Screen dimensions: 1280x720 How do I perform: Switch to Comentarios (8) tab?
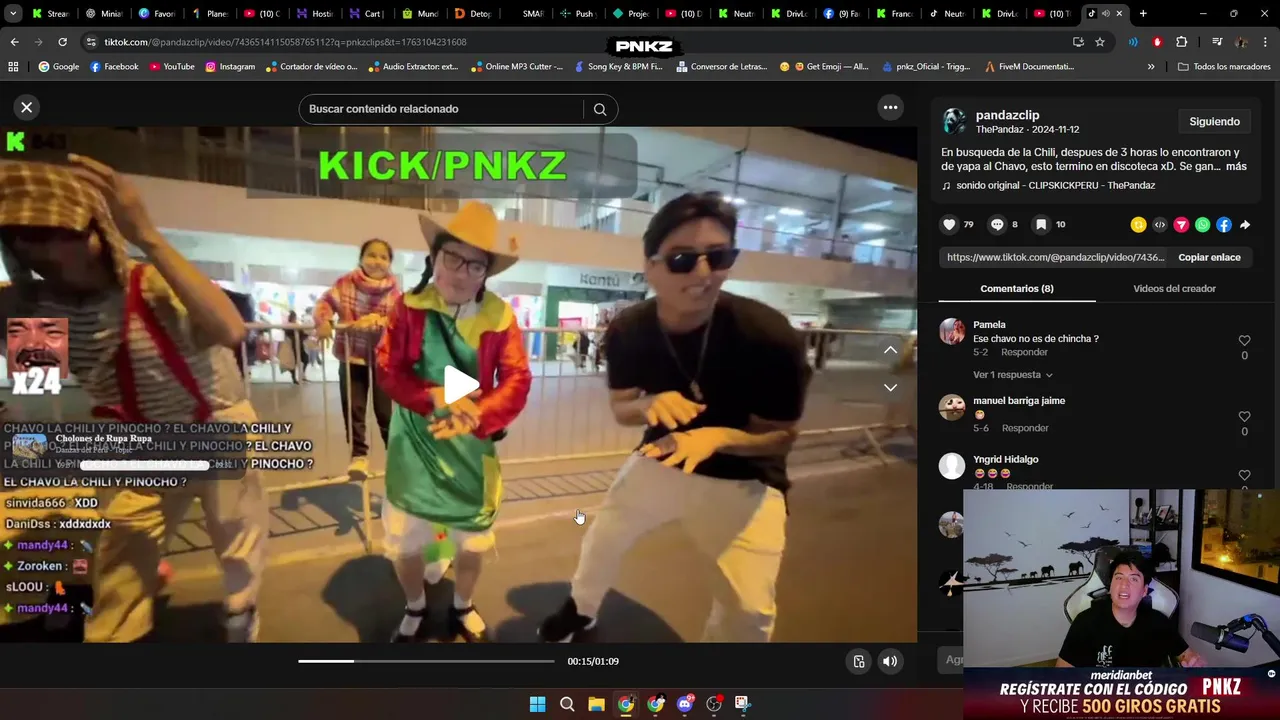(x=1016, y=288)
